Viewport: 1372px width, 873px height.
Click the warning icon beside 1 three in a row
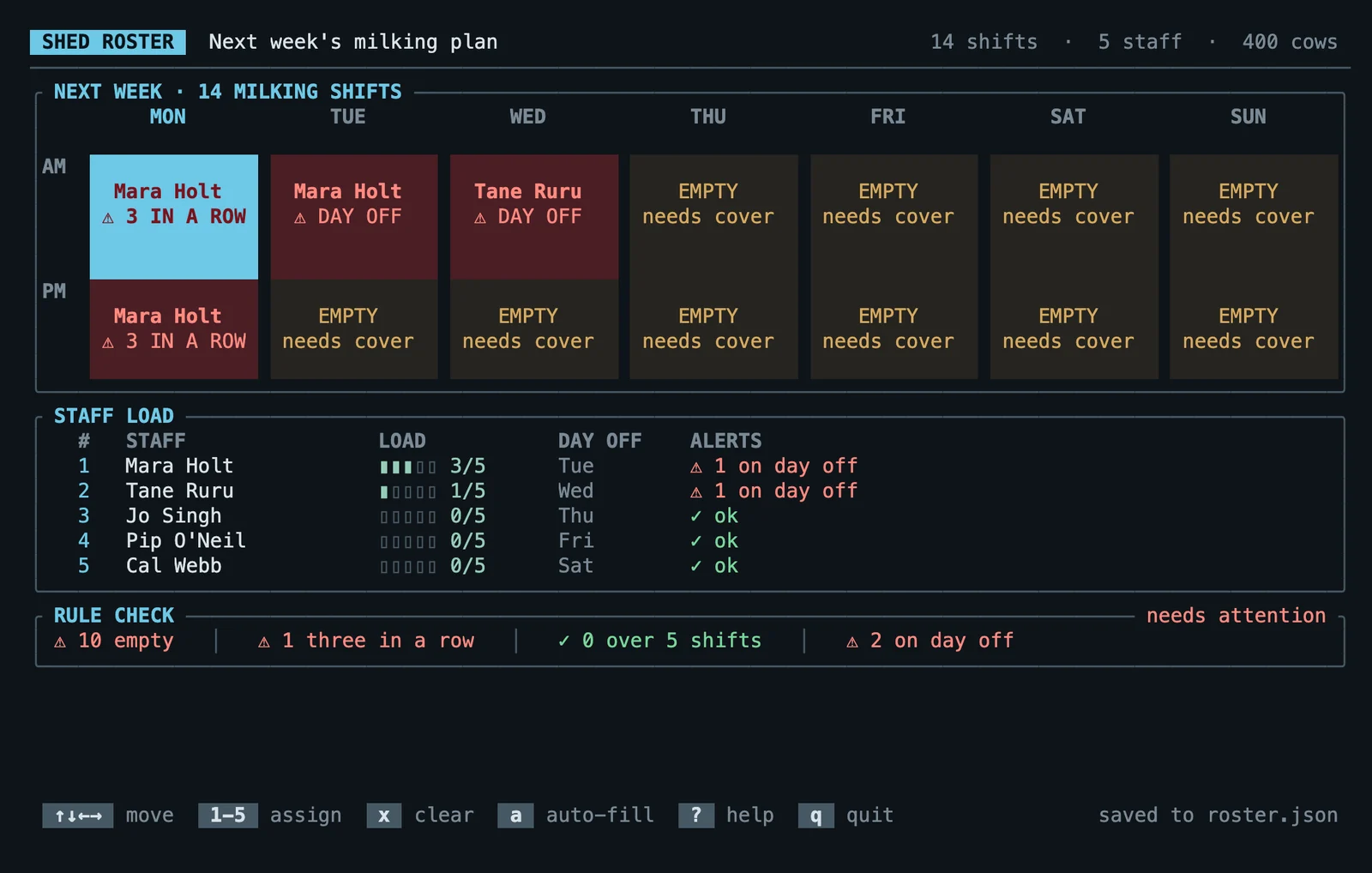point(264,641)
